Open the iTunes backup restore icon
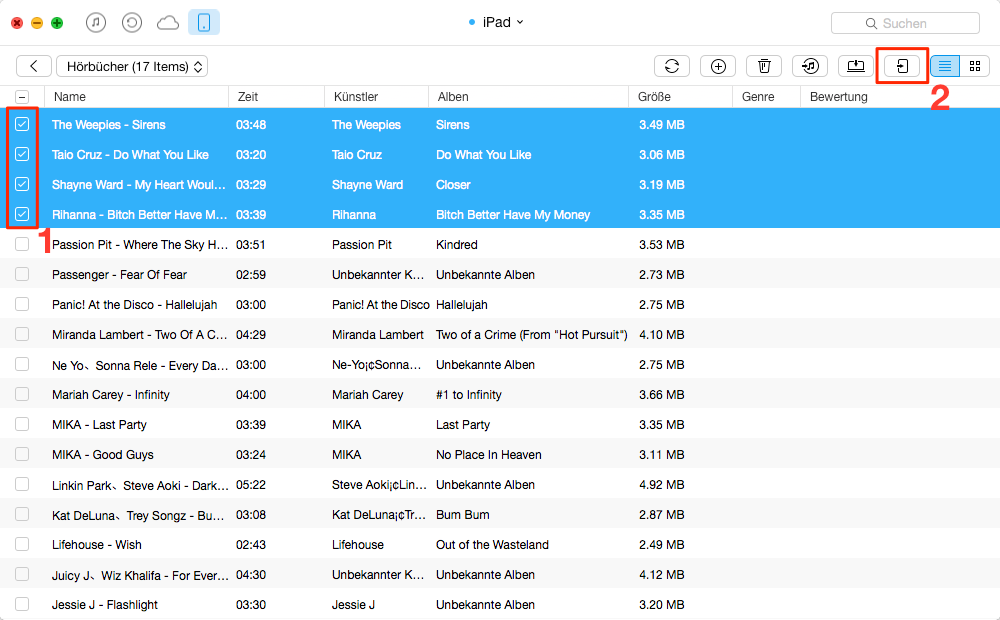The height and width of the screenshot is (620, 1000). pos(131,23)
